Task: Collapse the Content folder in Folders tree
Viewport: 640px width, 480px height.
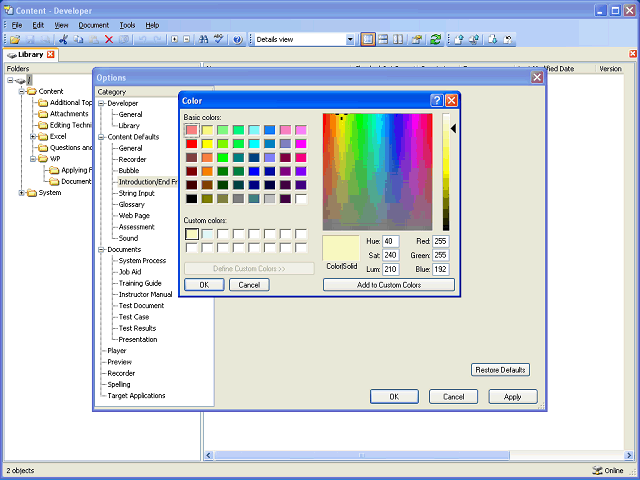Action: coord(22,91)
